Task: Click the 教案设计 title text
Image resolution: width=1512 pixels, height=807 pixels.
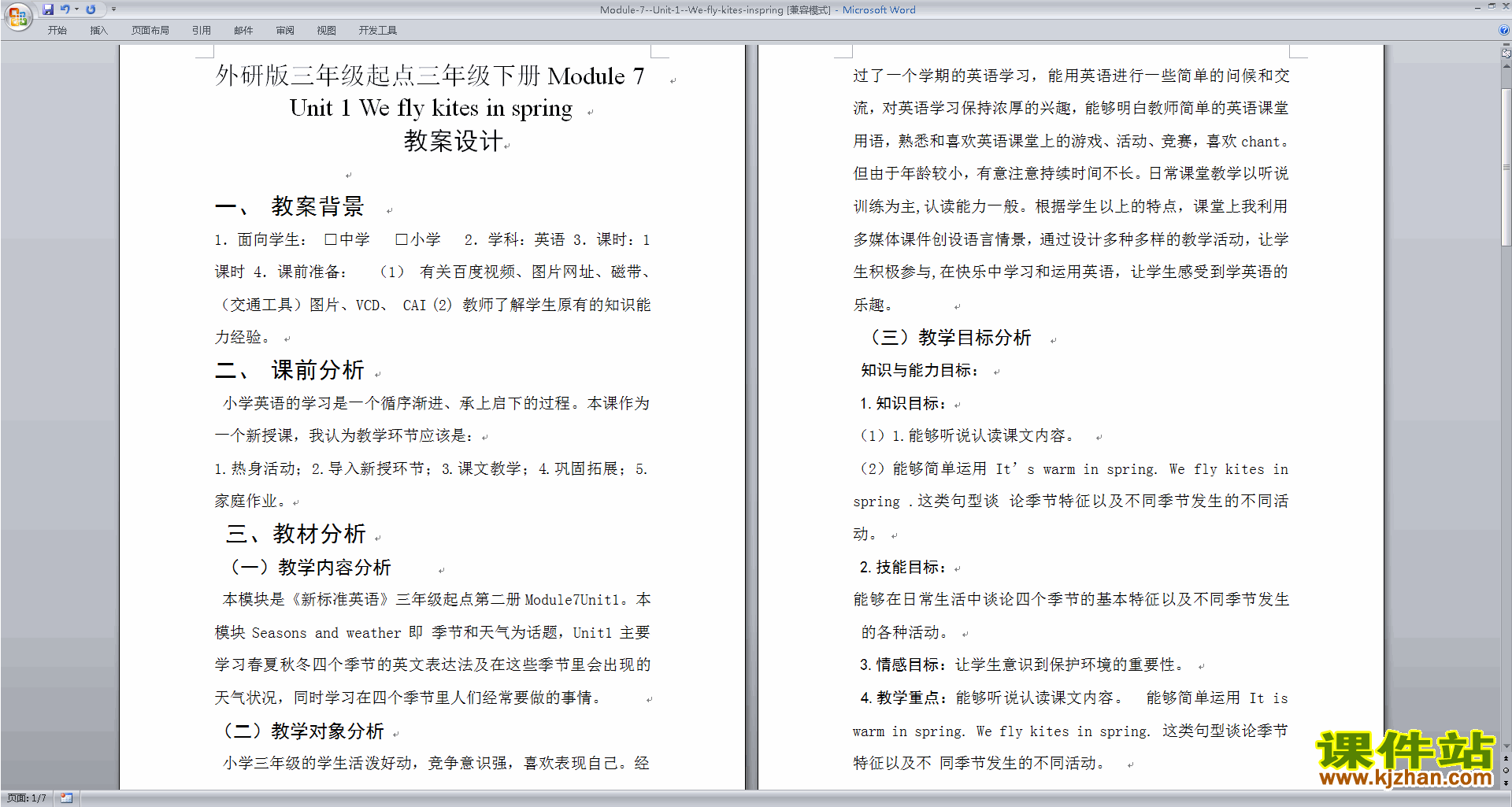Action: coord(453,141)
